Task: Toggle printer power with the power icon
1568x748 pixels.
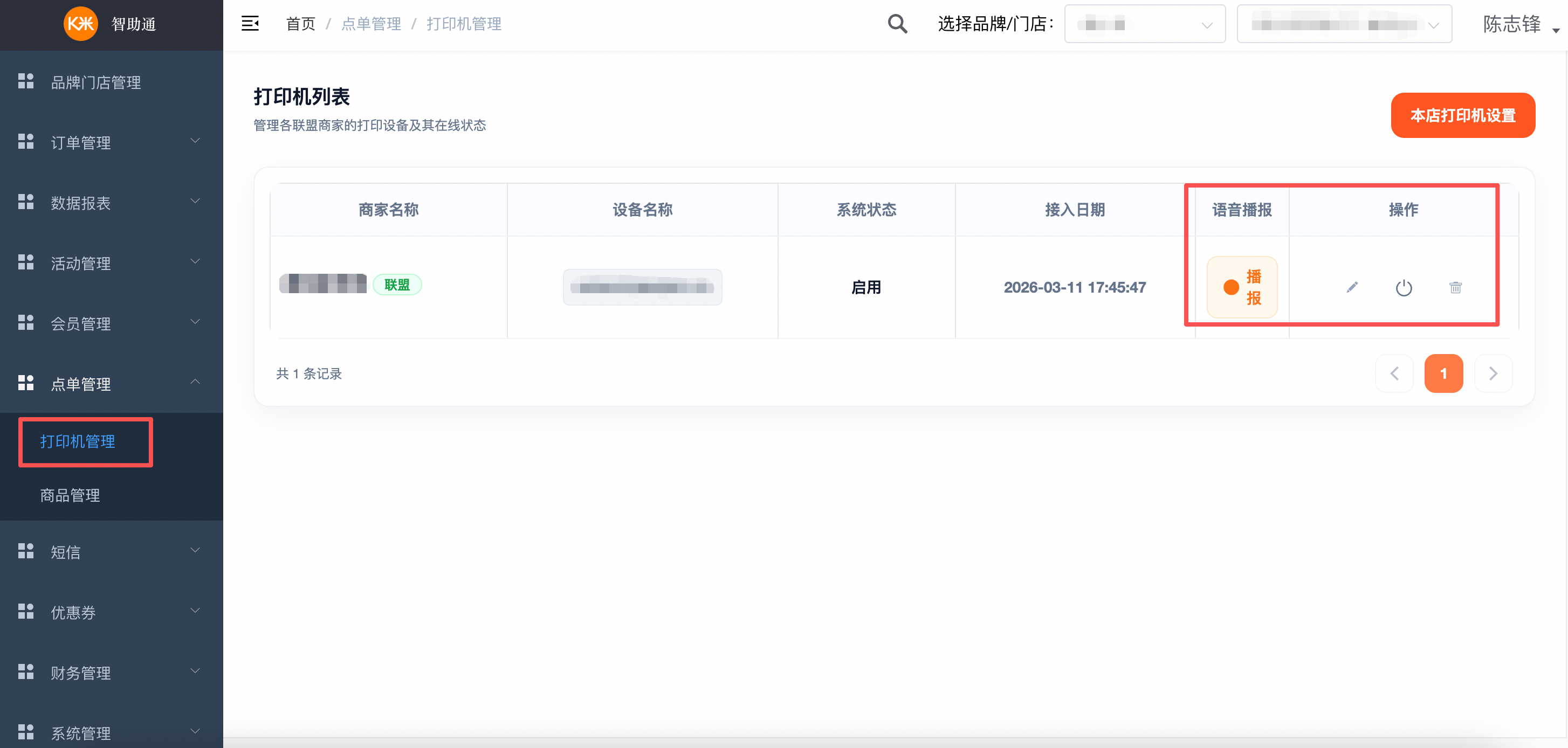Action: pos(1404,287)
